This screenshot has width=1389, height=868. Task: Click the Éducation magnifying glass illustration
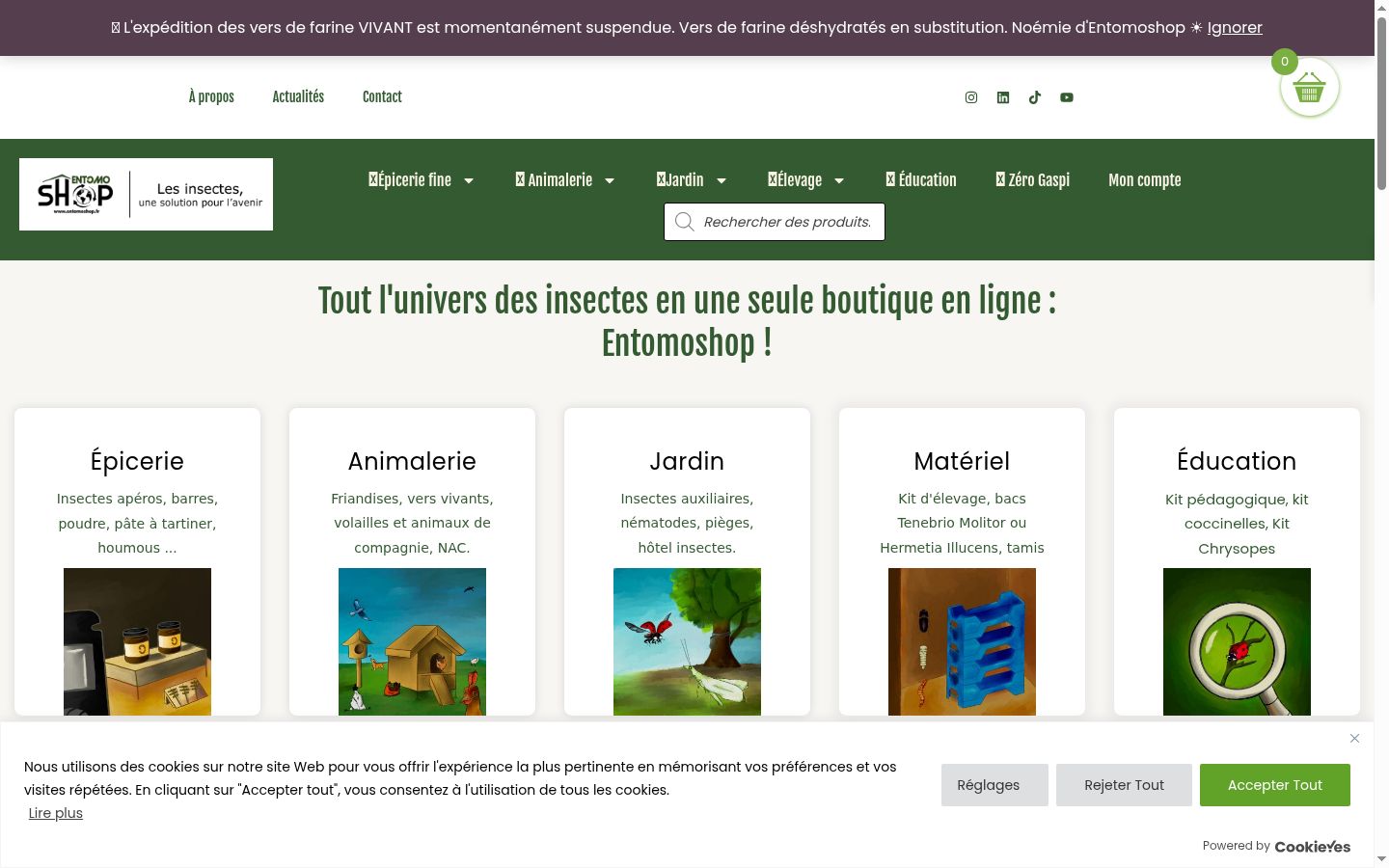tap(1237, 641)
